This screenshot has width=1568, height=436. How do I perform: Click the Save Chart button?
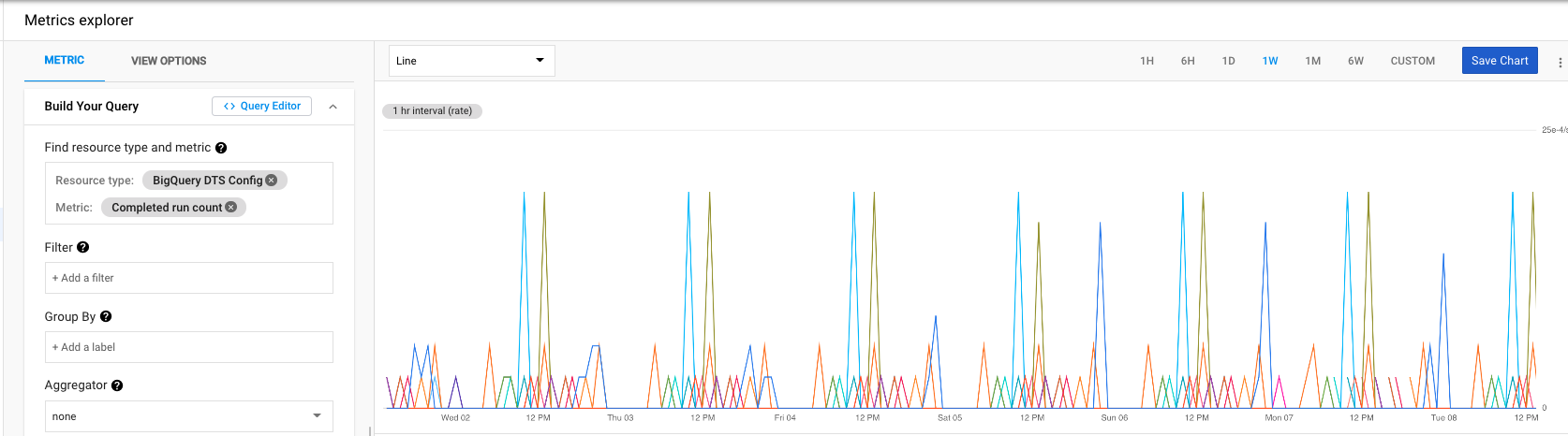(1499, 61)
